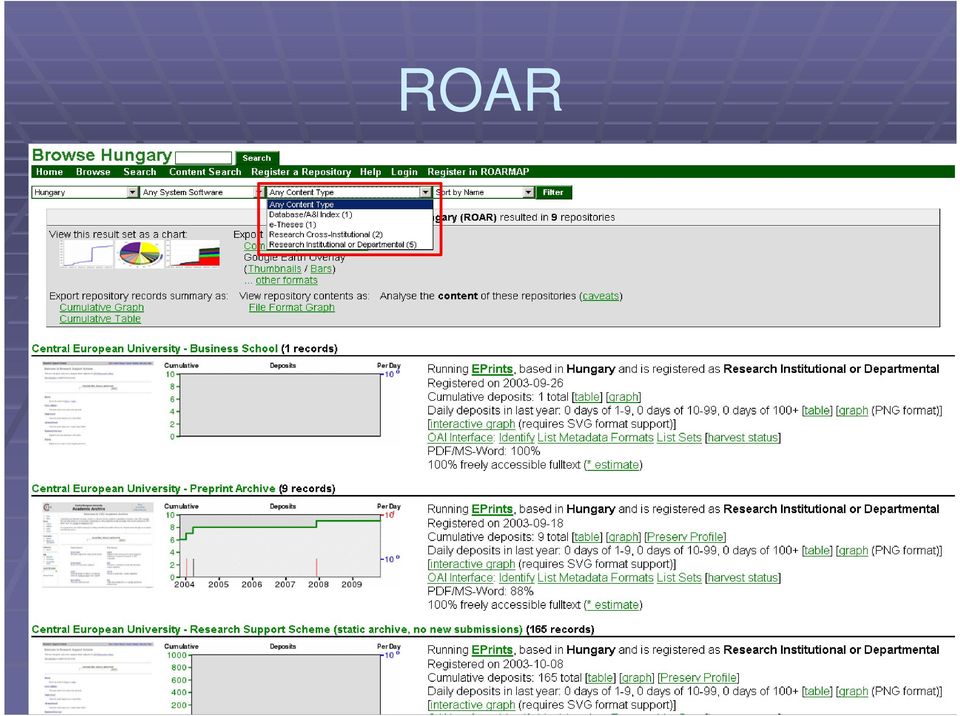Open harvest status link for Preprint Archive
Screen dimensions: 960x716
743,578
